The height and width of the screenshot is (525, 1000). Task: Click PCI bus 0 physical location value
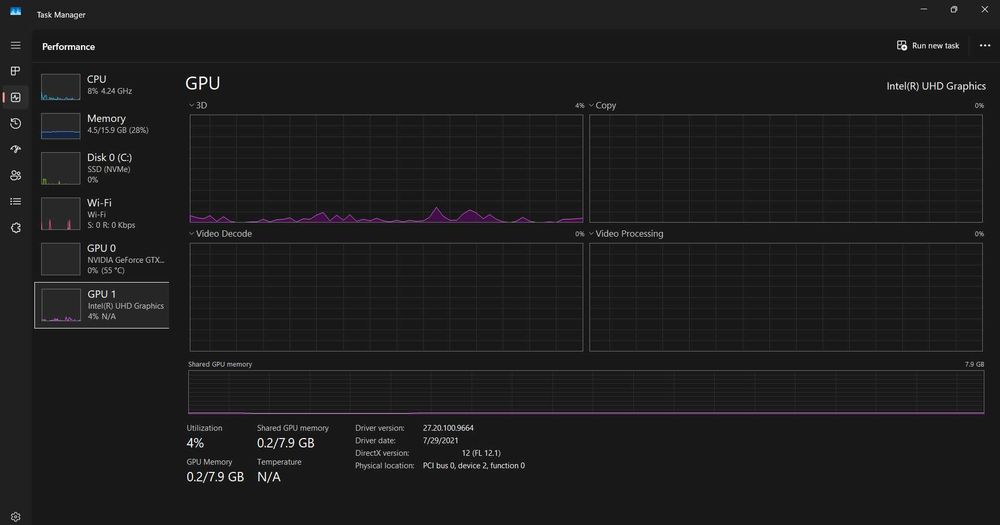pyautogui.click(x=474, y=466)
